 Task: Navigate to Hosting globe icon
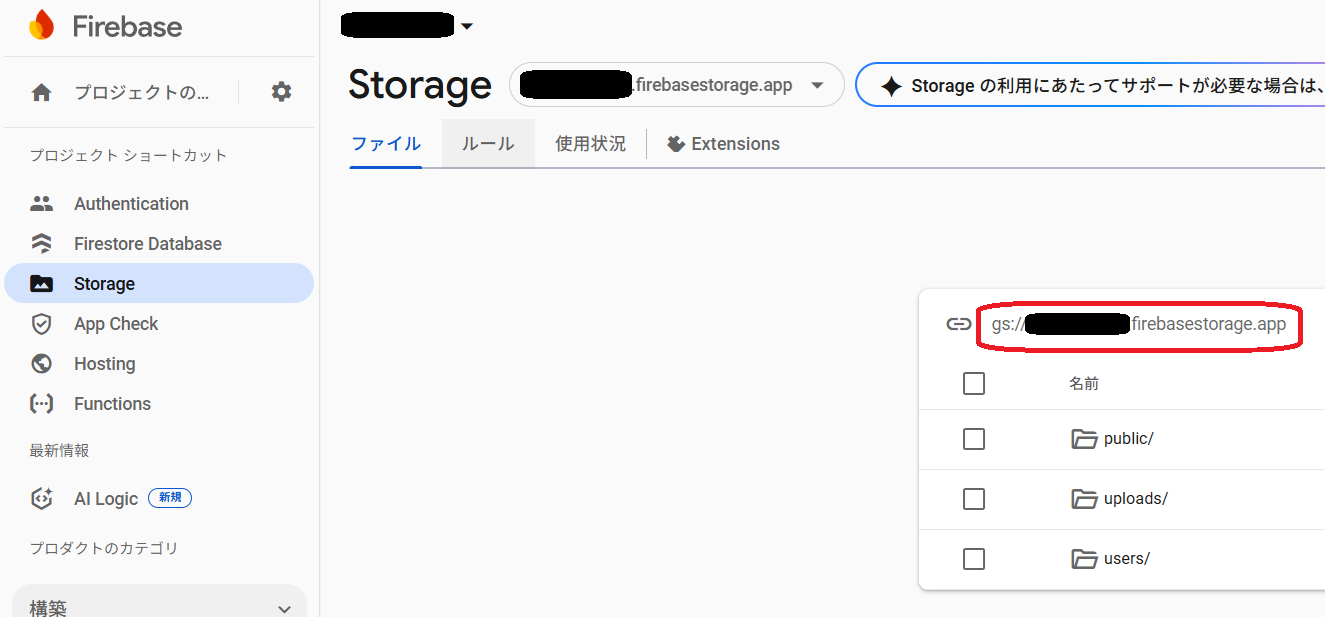point(42,364)
